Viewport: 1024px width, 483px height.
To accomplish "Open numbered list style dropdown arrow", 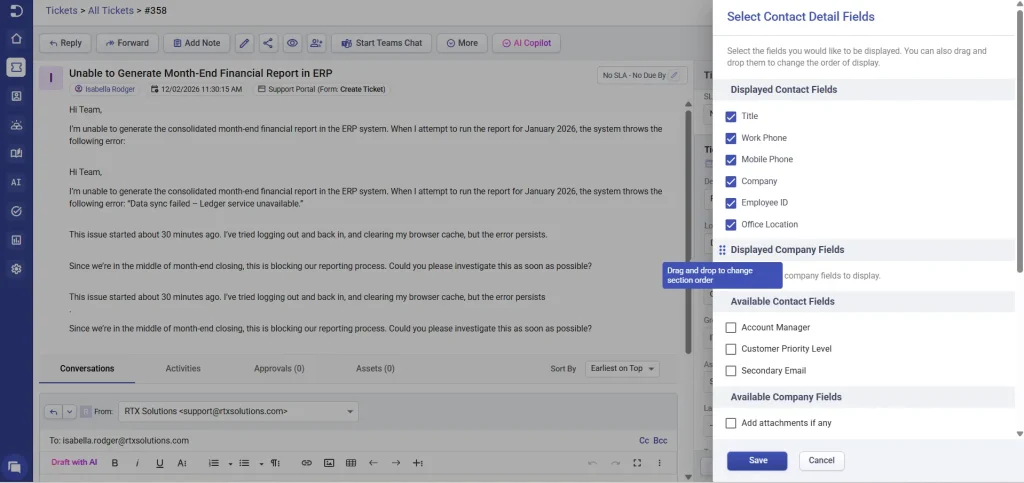I will pyautogui.click(x=231, y=463).
